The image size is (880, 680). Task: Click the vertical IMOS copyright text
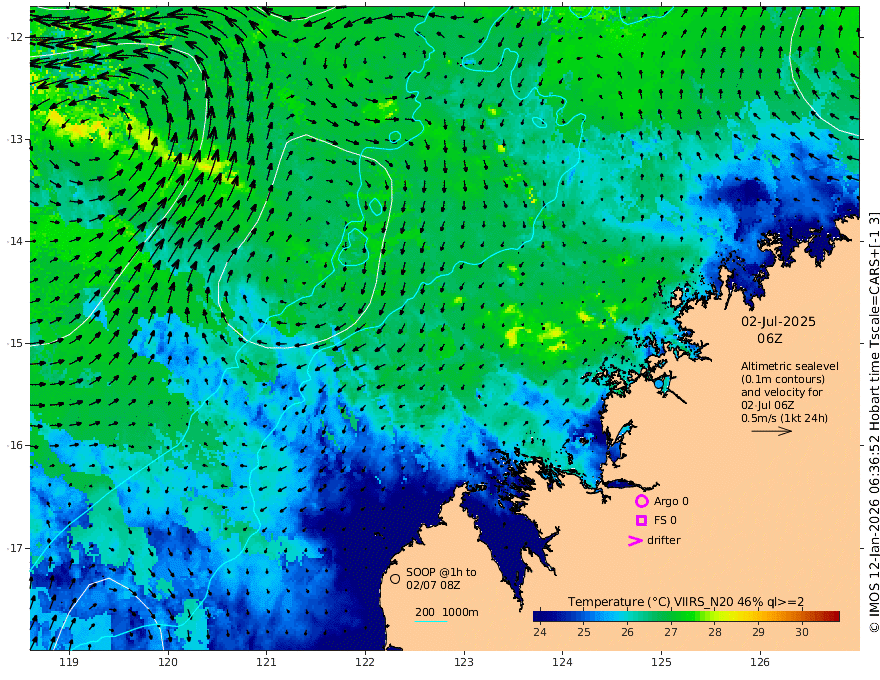[x=874, y=422]
